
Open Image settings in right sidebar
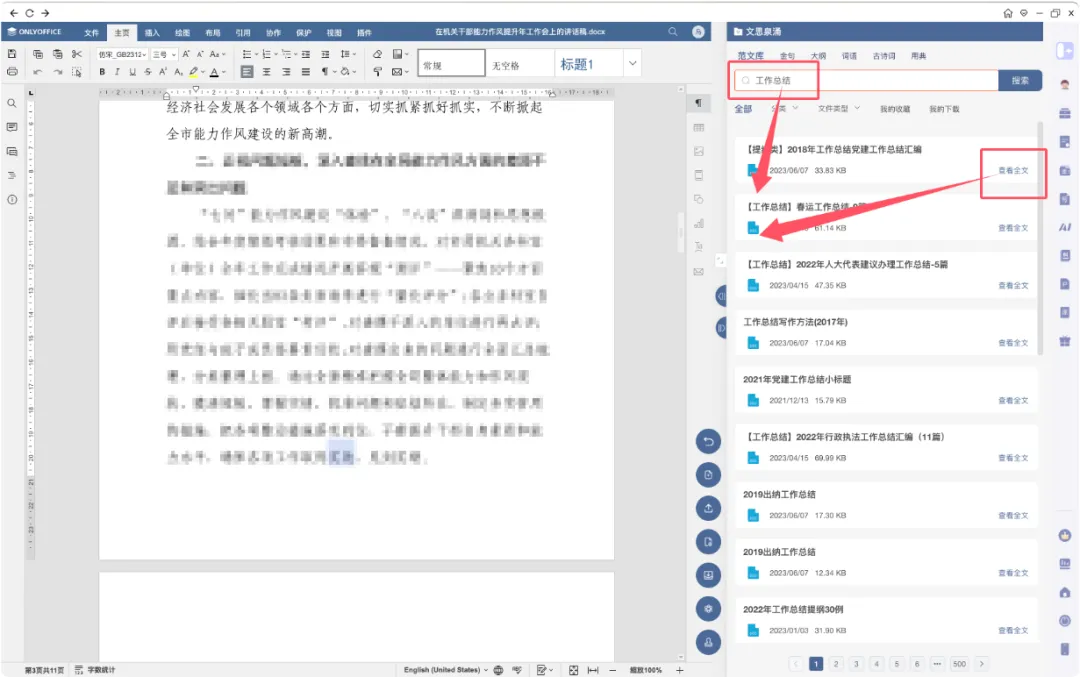[698, 152]
